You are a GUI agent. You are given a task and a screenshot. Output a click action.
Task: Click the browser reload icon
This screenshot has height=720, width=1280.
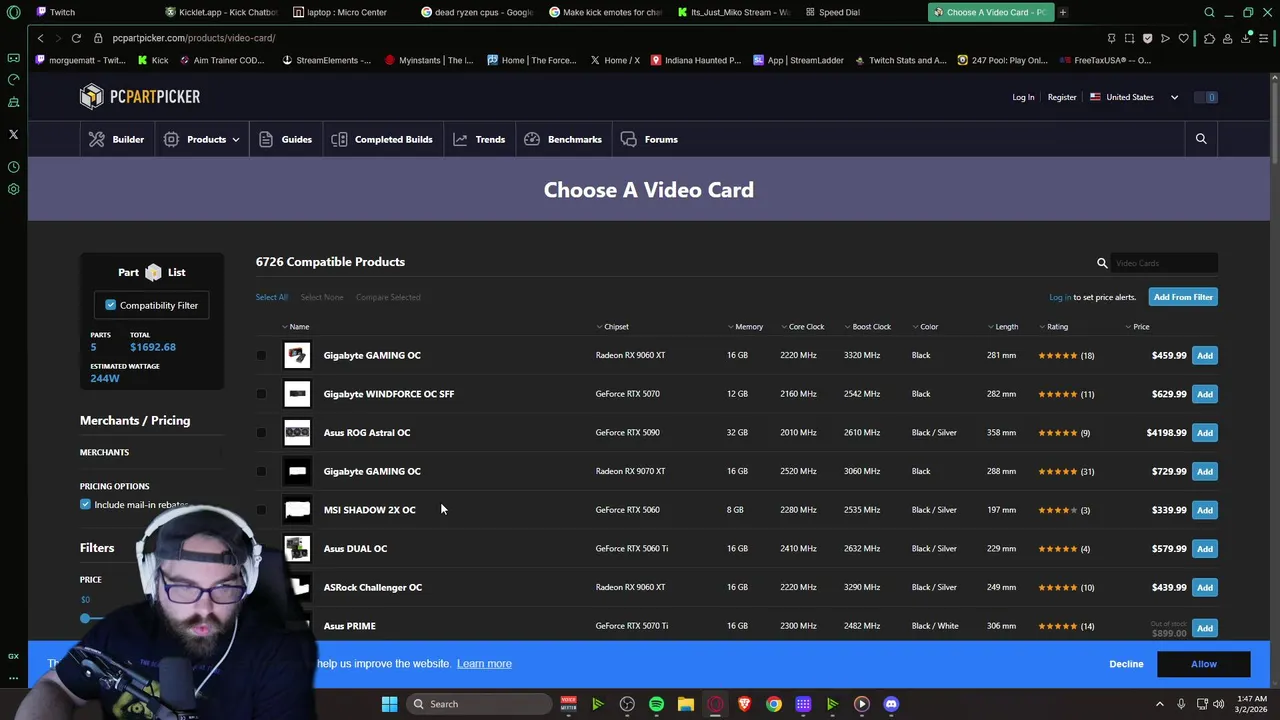[x=76, y=38]
